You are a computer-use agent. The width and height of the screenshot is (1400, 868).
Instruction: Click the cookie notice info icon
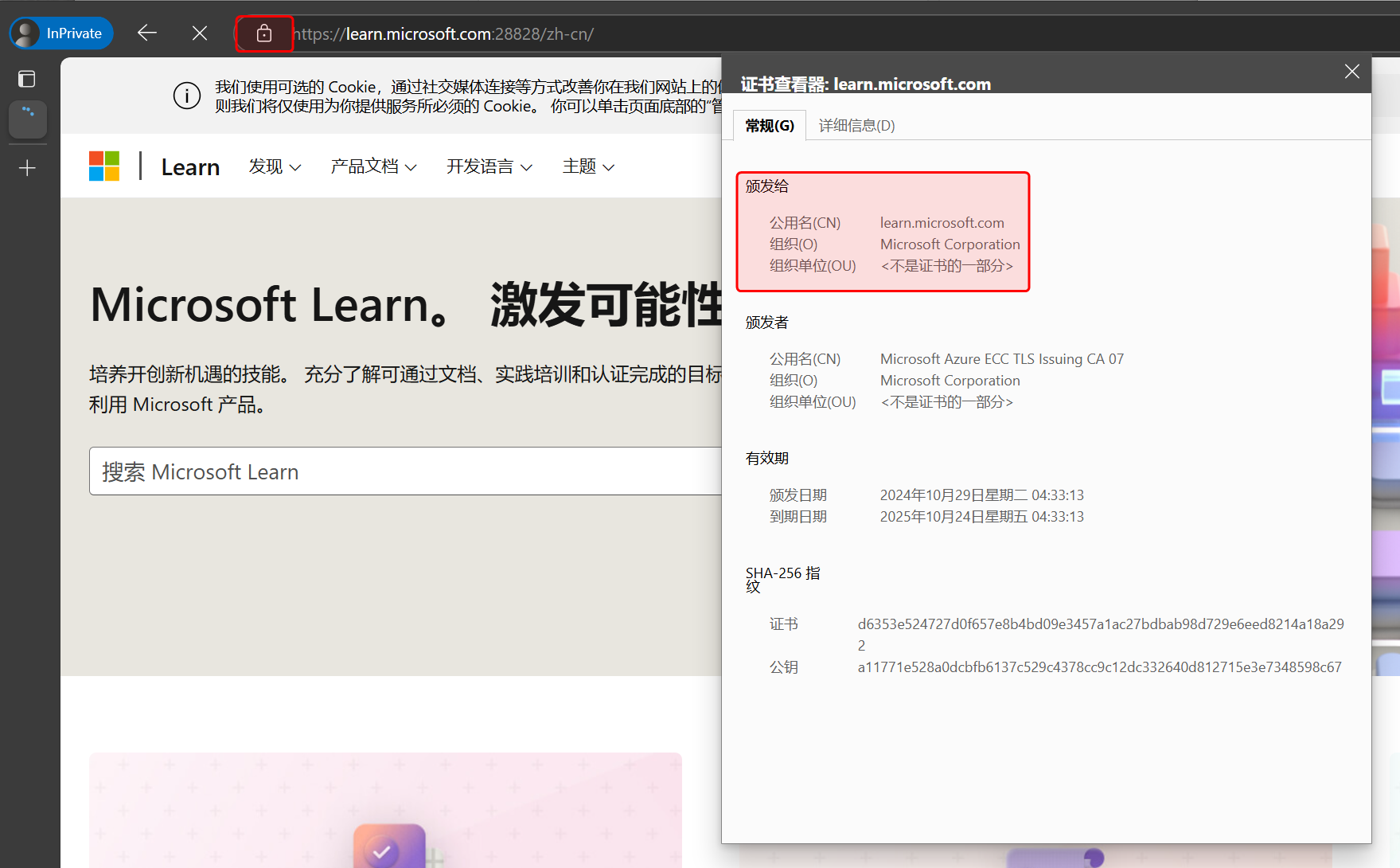[187, 96]
